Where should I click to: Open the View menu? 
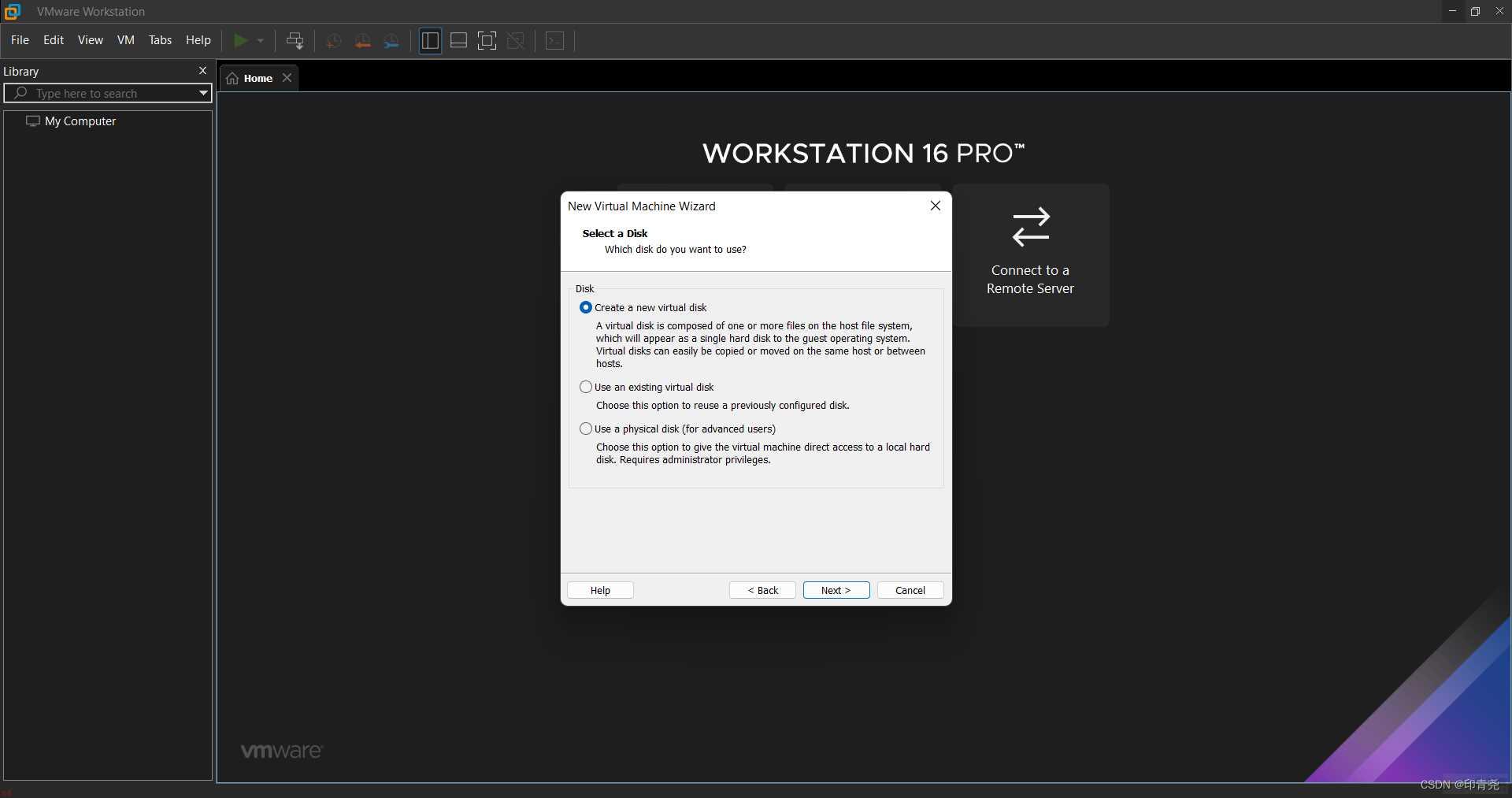91,40
